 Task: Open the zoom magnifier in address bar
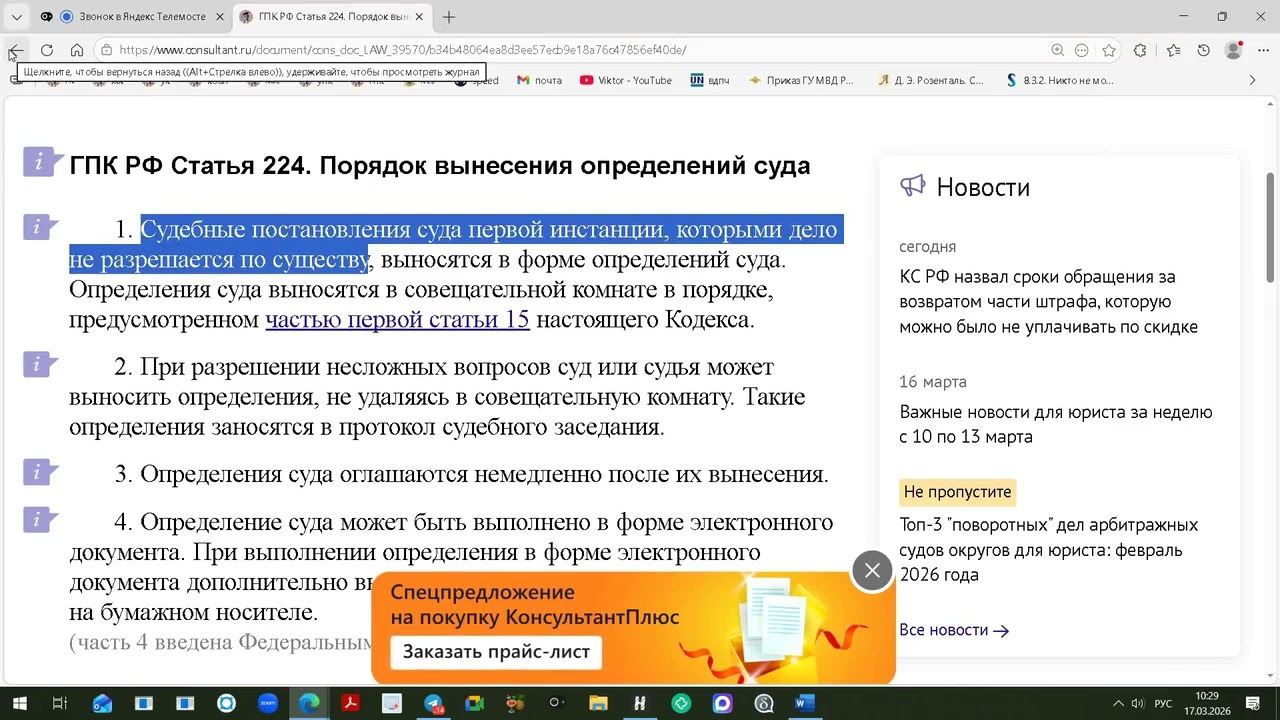tap(1057, 50)
